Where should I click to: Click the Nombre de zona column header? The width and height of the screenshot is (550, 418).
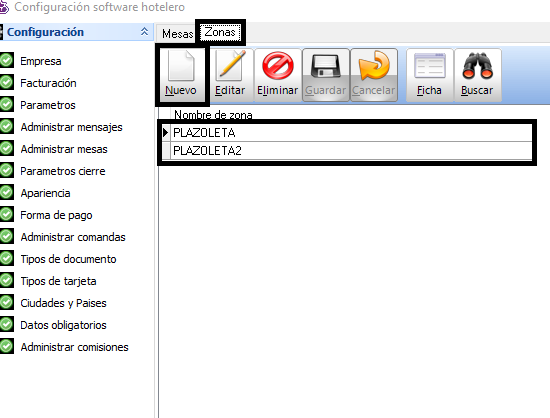click(x=213, y=114)
